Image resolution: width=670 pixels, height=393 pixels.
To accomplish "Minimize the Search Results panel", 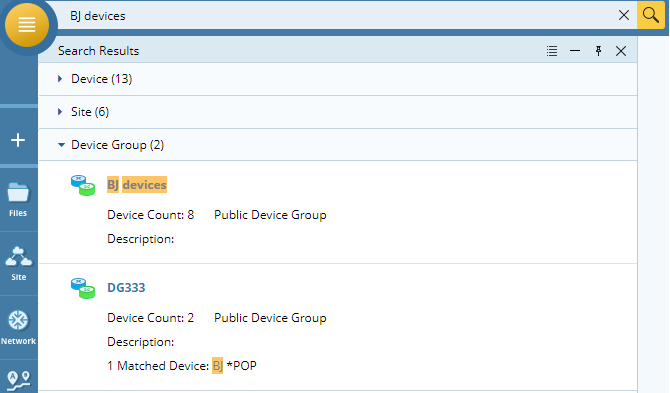I will [x=575, y=51].
